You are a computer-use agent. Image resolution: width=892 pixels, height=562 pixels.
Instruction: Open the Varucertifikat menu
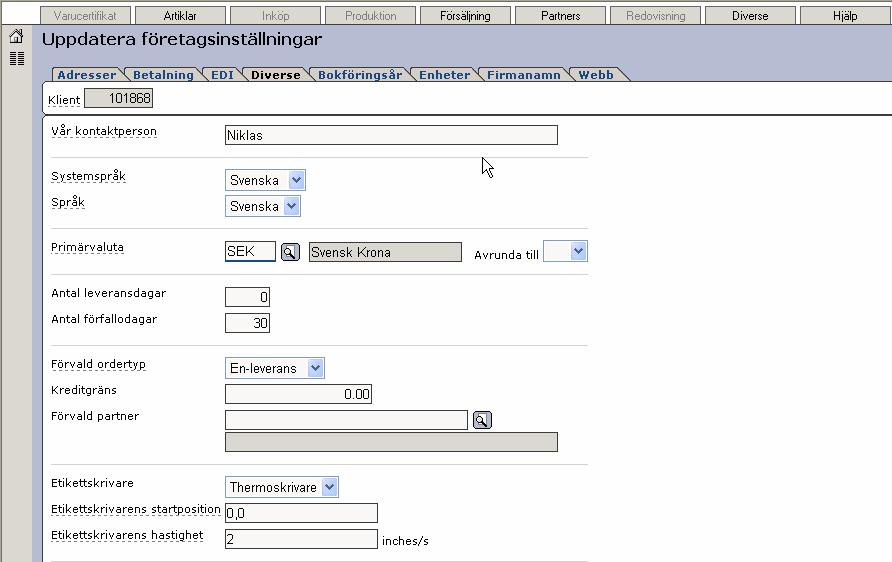[85, 16]
